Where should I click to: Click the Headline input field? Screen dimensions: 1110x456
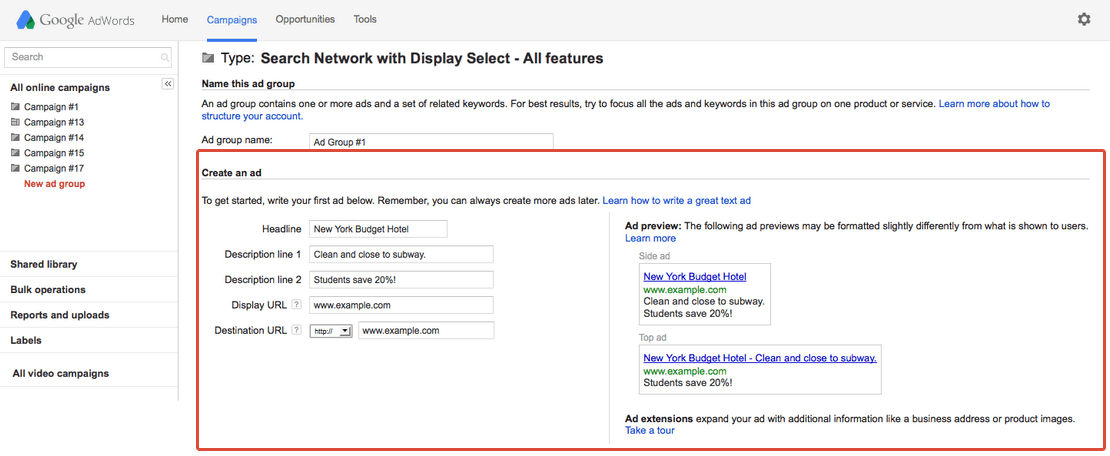click(378, 229)
